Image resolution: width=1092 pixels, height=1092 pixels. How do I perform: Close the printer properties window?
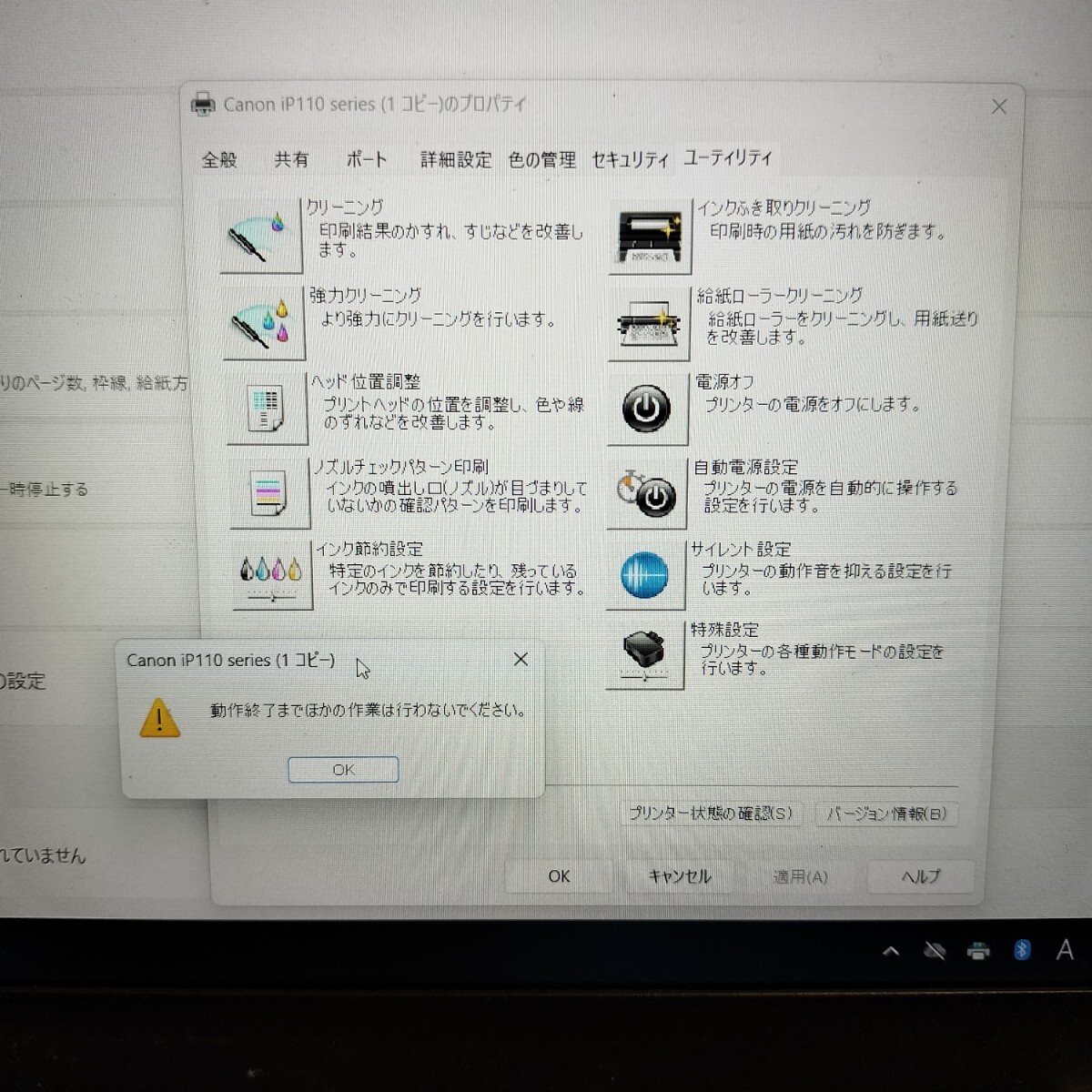[x=999, y=106]
